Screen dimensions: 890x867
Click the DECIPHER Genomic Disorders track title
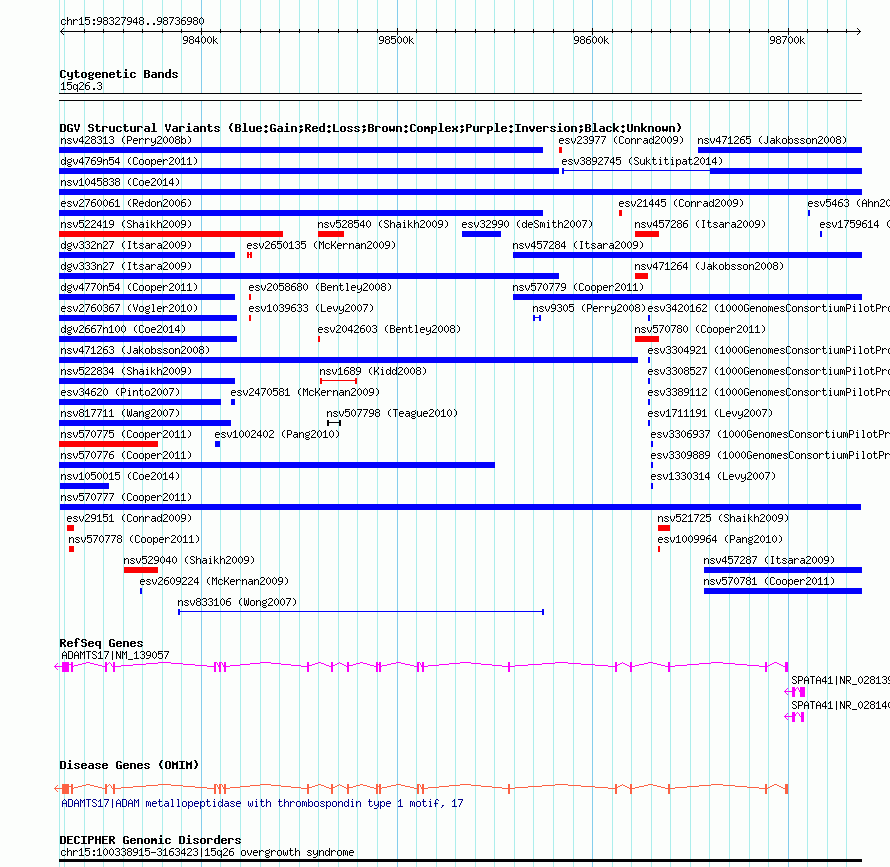(x=150, y=840)
